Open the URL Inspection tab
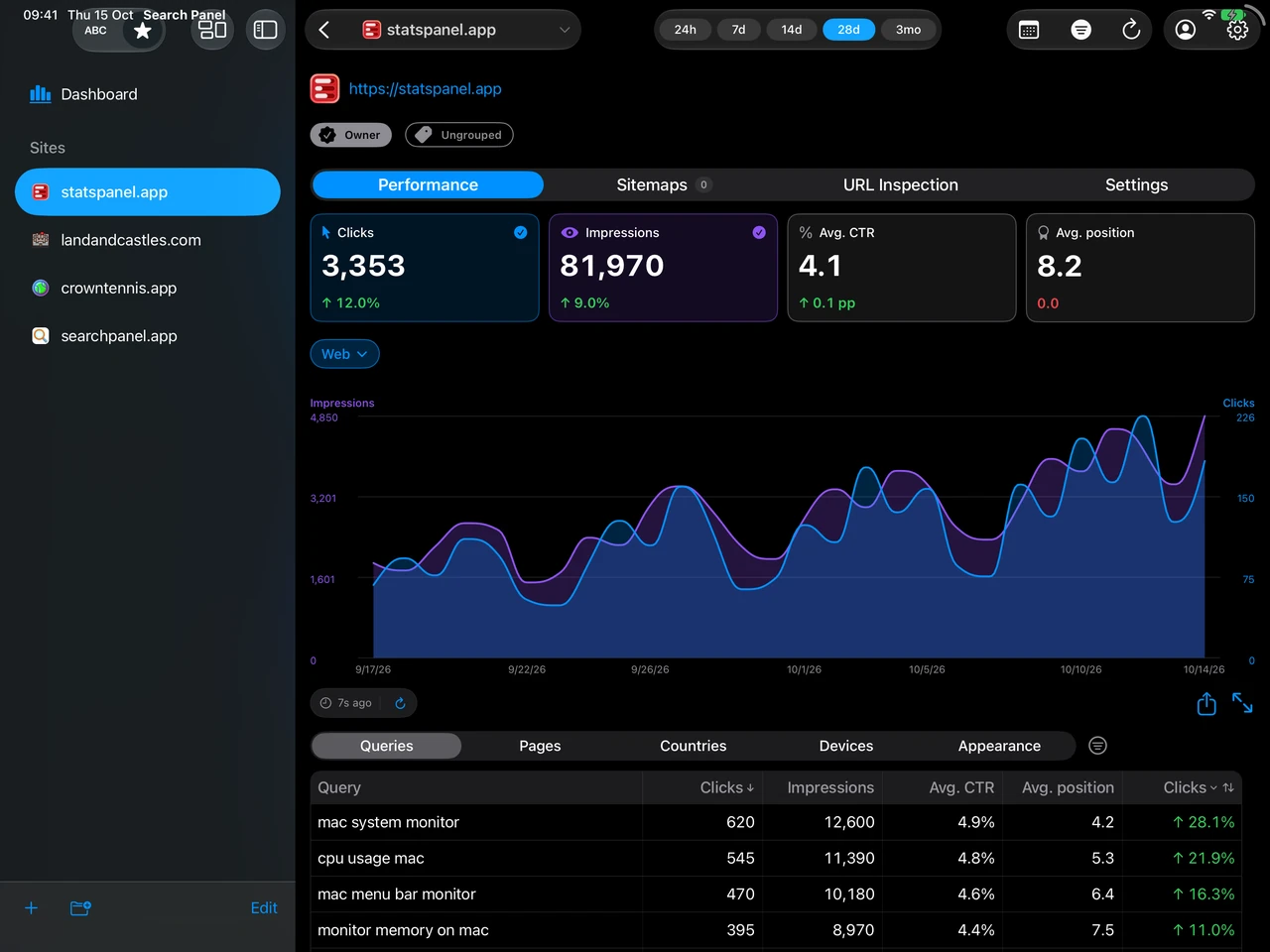 [x=901, y=184]
